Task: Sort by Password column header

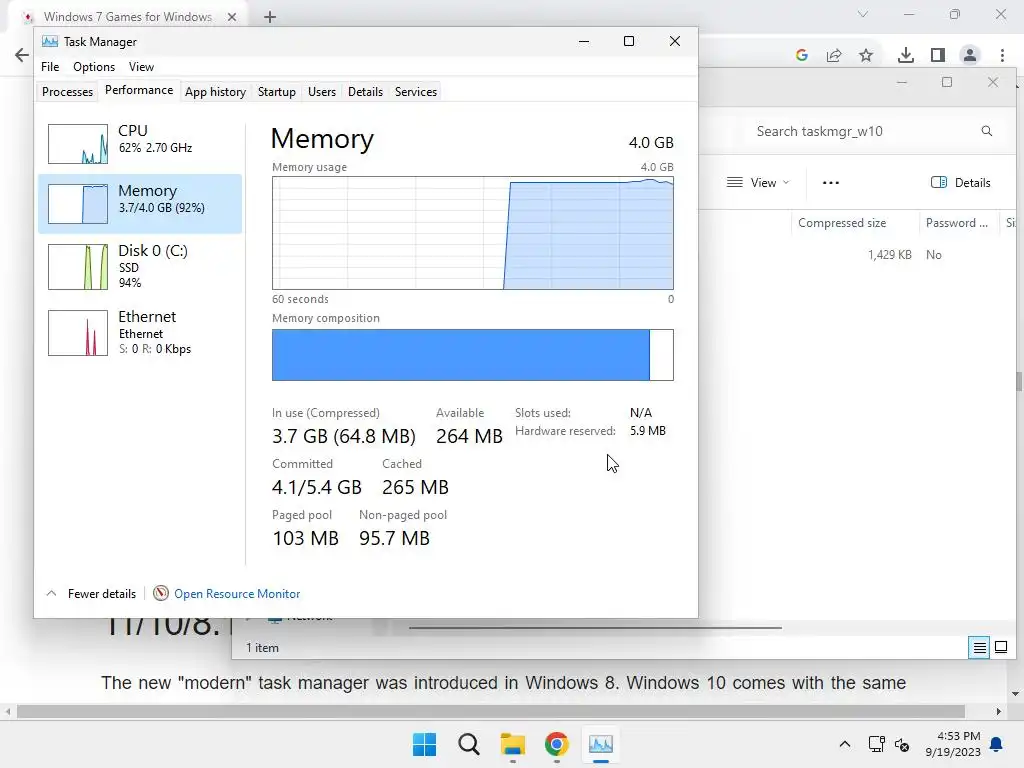Action: (x=957, y=223)
